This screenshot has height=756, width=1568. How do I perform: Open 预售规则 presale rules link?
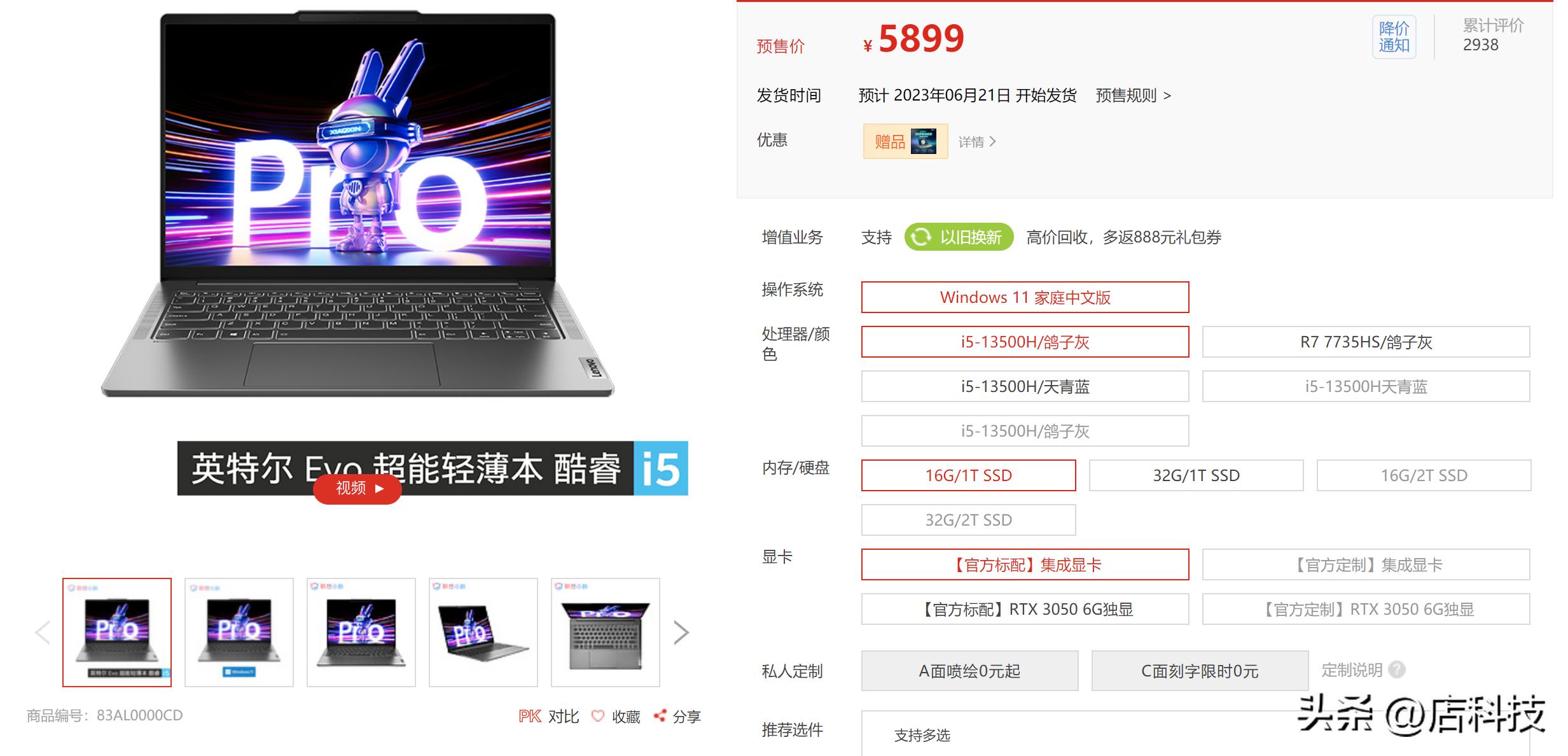pyautogui.click(x=1133, y=95)
